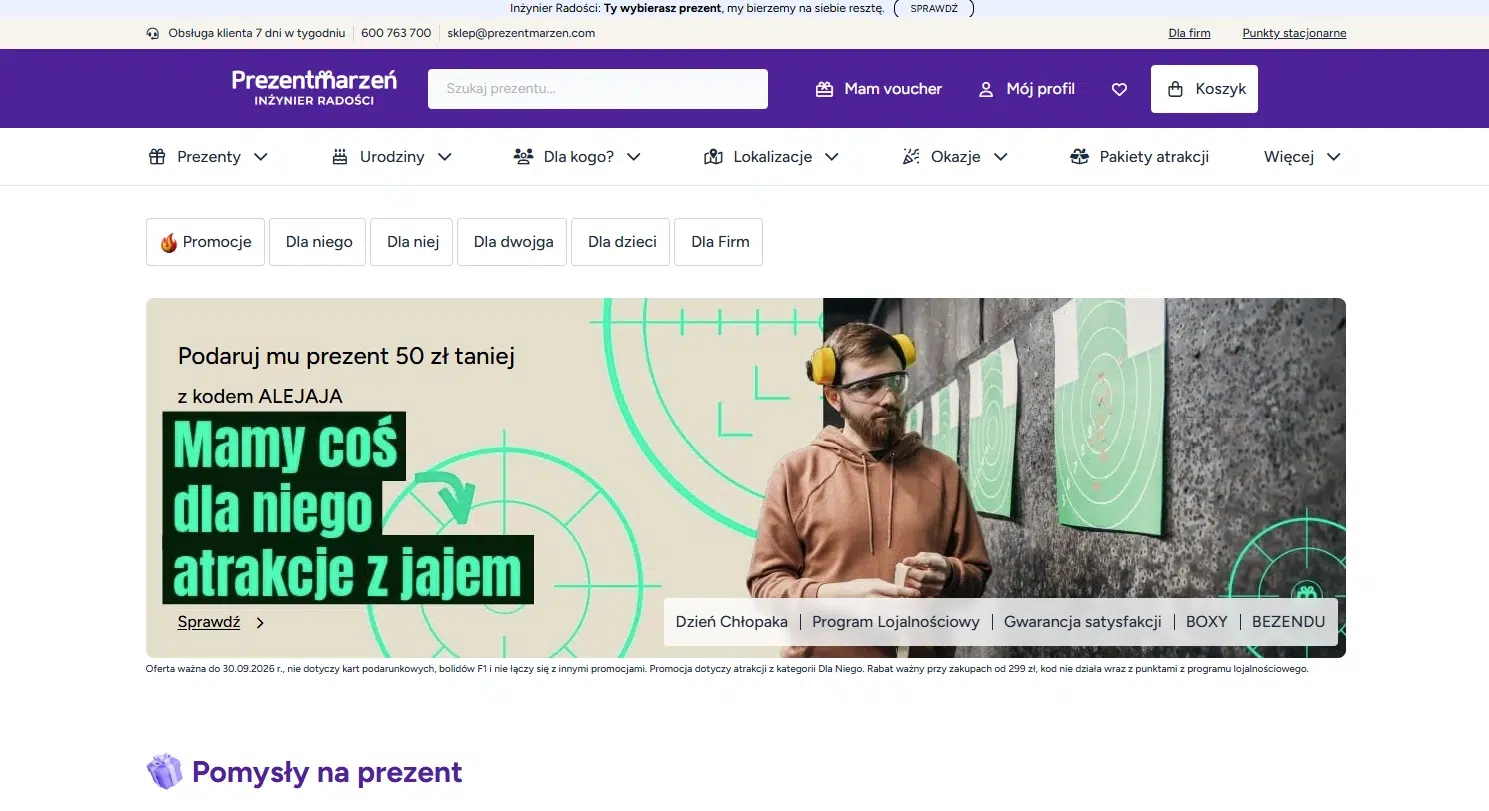Open the Program Lojalnościowy link
Screen dimensions: 1489x811
[x=896, y=622]
